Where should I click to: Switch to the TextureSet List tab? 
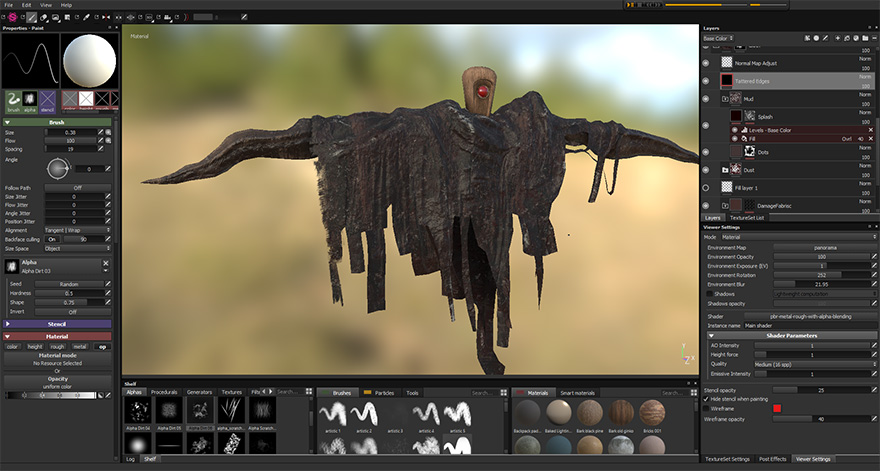[746, 217]
